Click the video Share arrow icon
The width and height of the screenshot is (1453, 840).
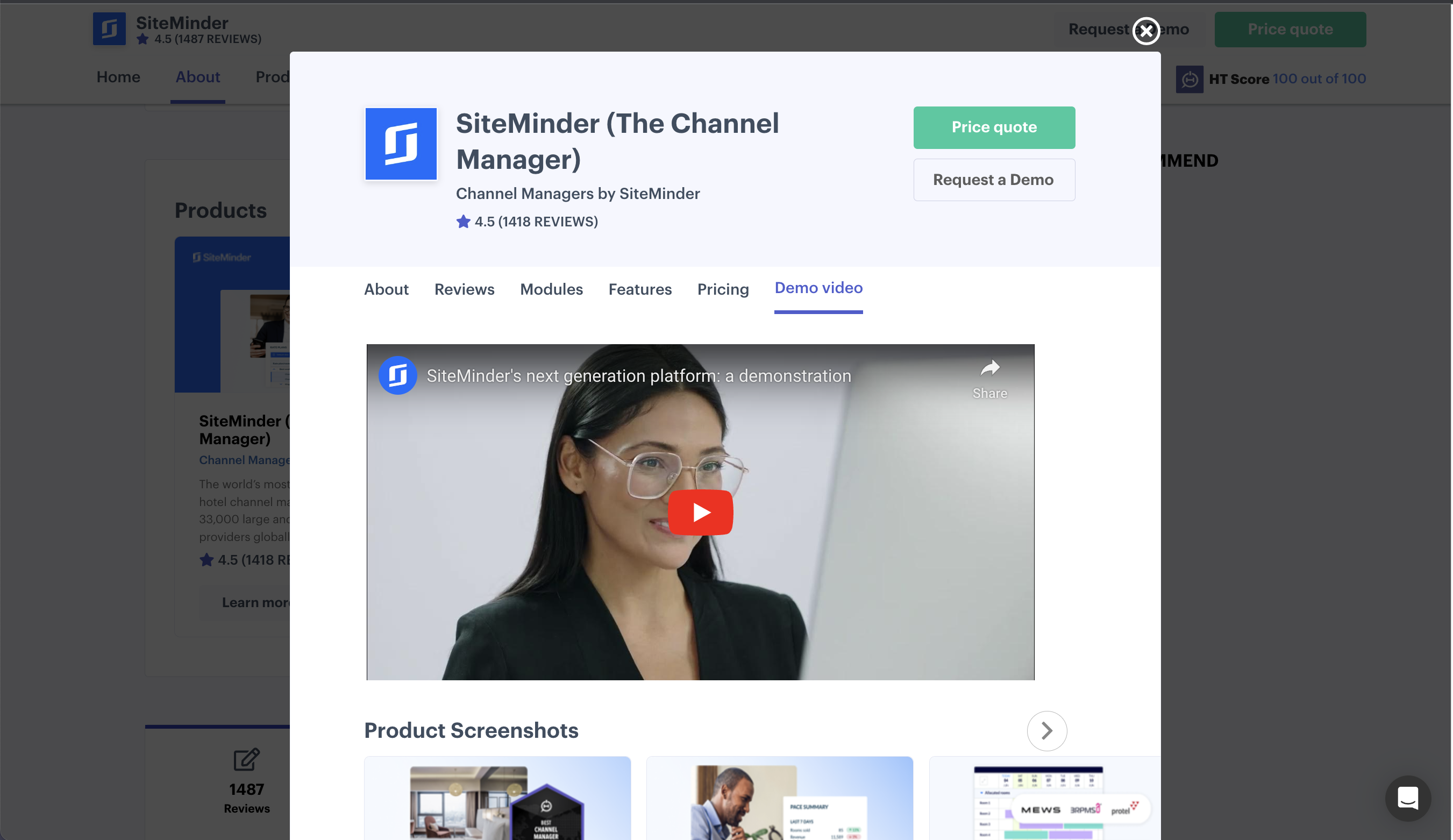click(989, 368)
